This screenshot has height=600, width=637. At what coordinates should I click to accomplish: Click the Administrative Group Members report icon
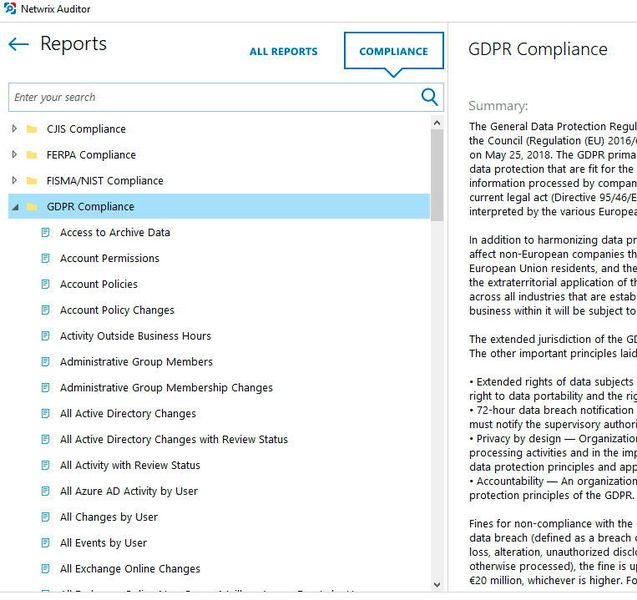pyautogui.click(x=46, y=362)
